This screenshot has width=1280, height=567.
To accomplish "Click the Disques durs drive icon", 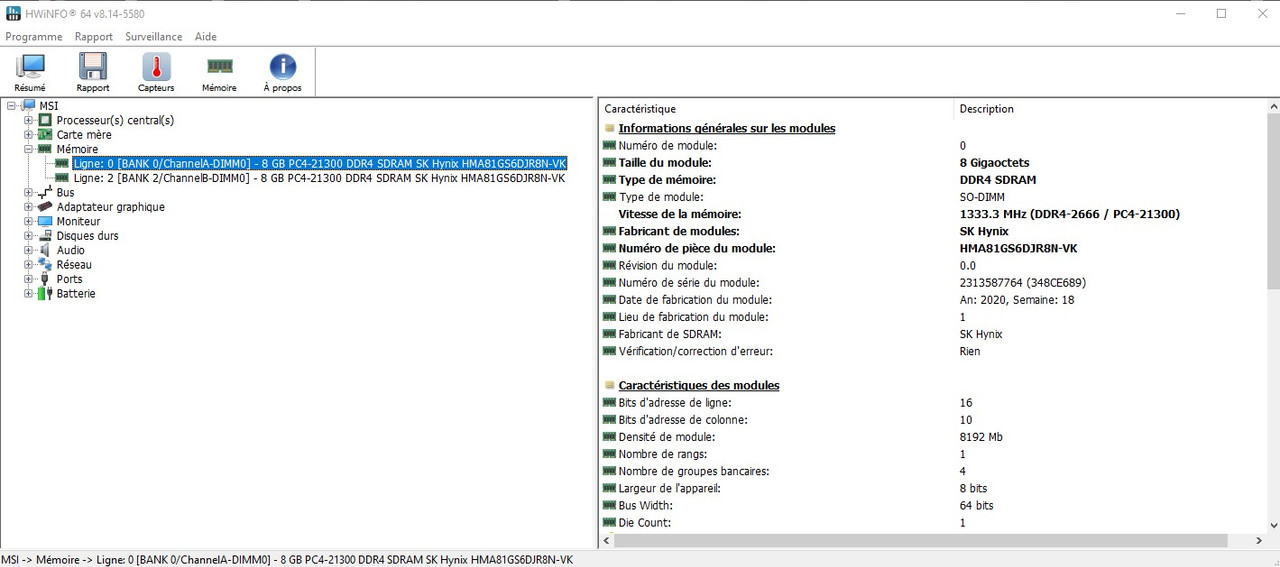I will point(45,236).
